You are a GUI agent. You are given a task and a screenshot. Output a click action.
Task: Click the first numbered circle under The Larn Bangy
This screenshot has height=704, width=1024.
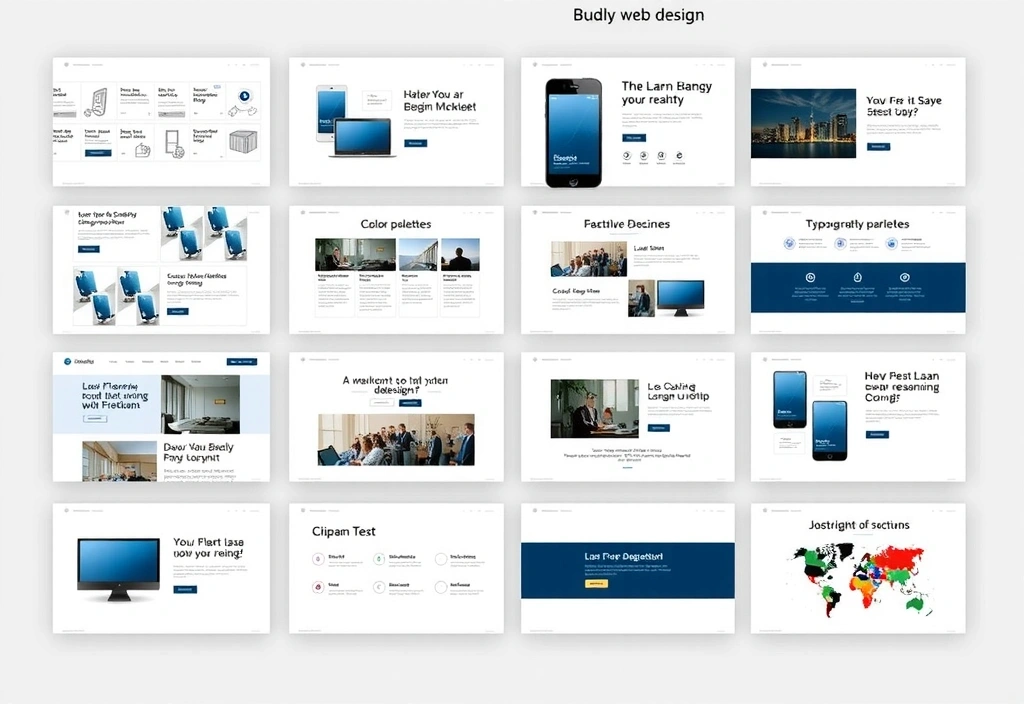click(626, 155)
